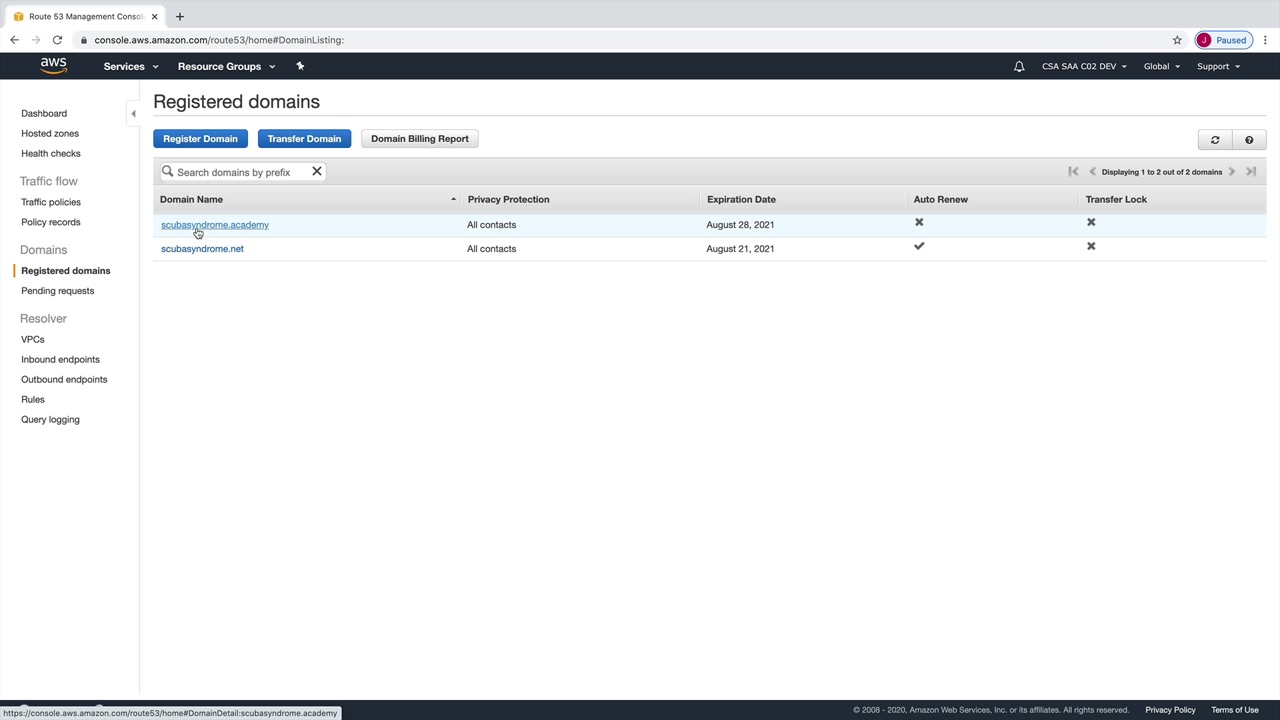Click the Auto Renew column header
This screenshot has width=1280, height=720.
tap(940, 199)
